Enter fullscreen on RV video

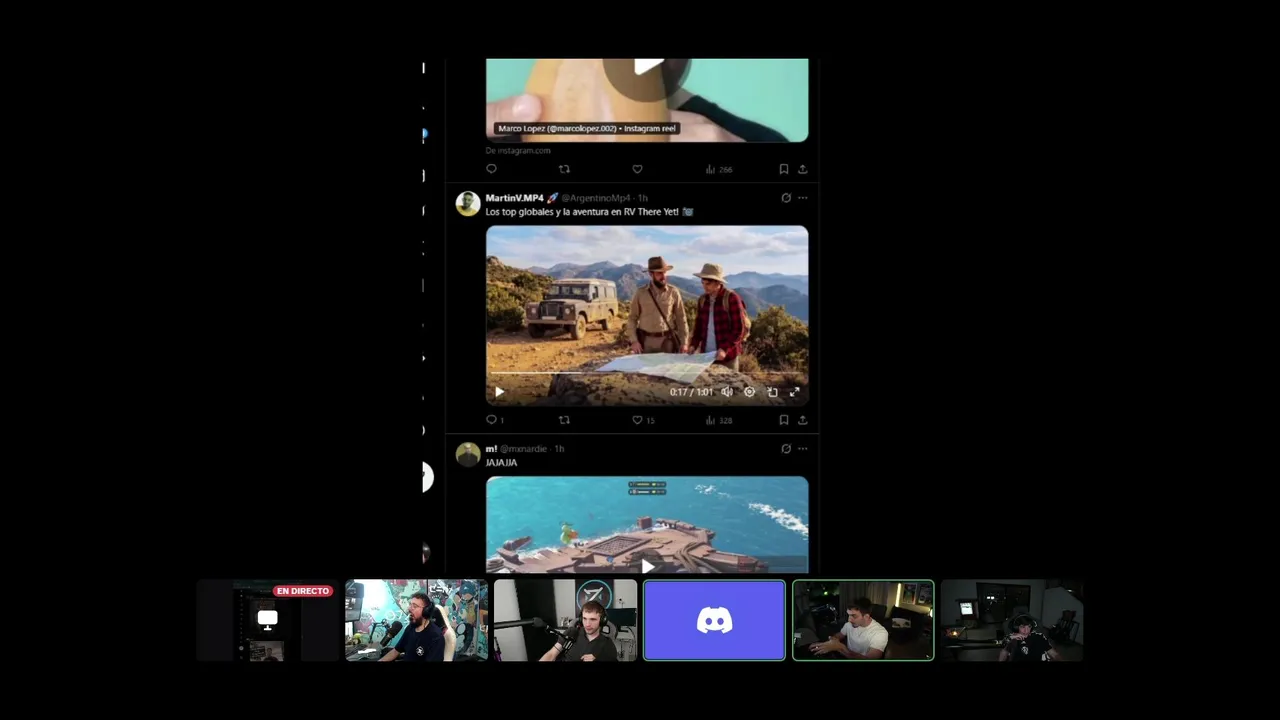[795, 392]
